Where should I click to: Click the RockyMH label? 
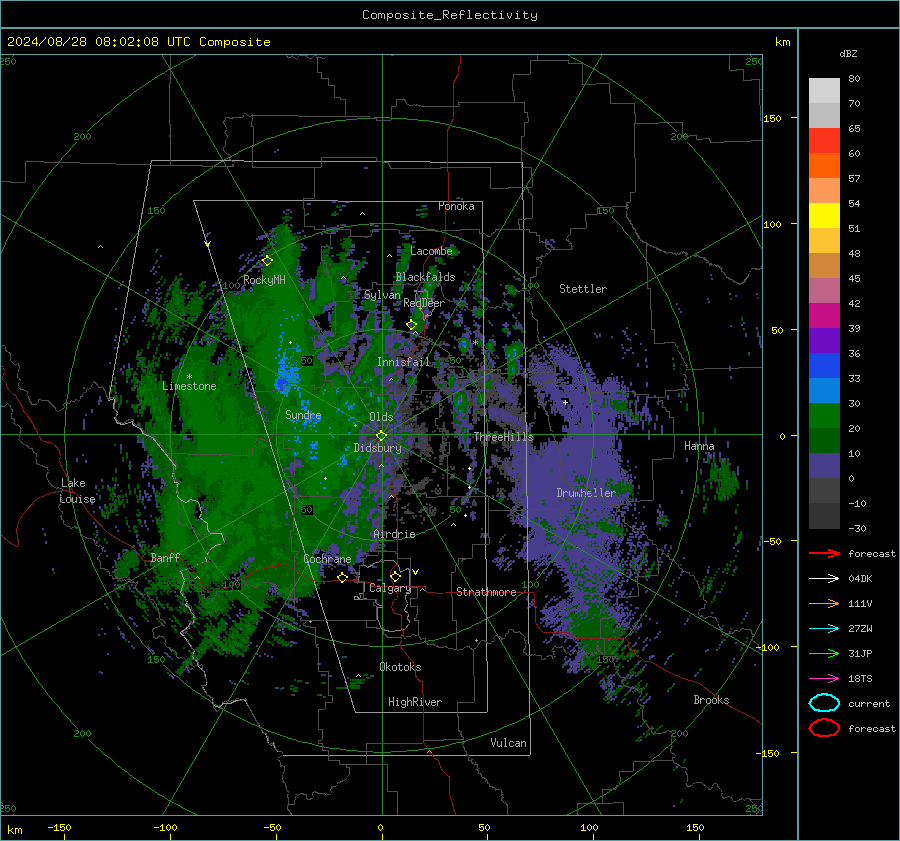pyautogui.click(x=264, y=280)
